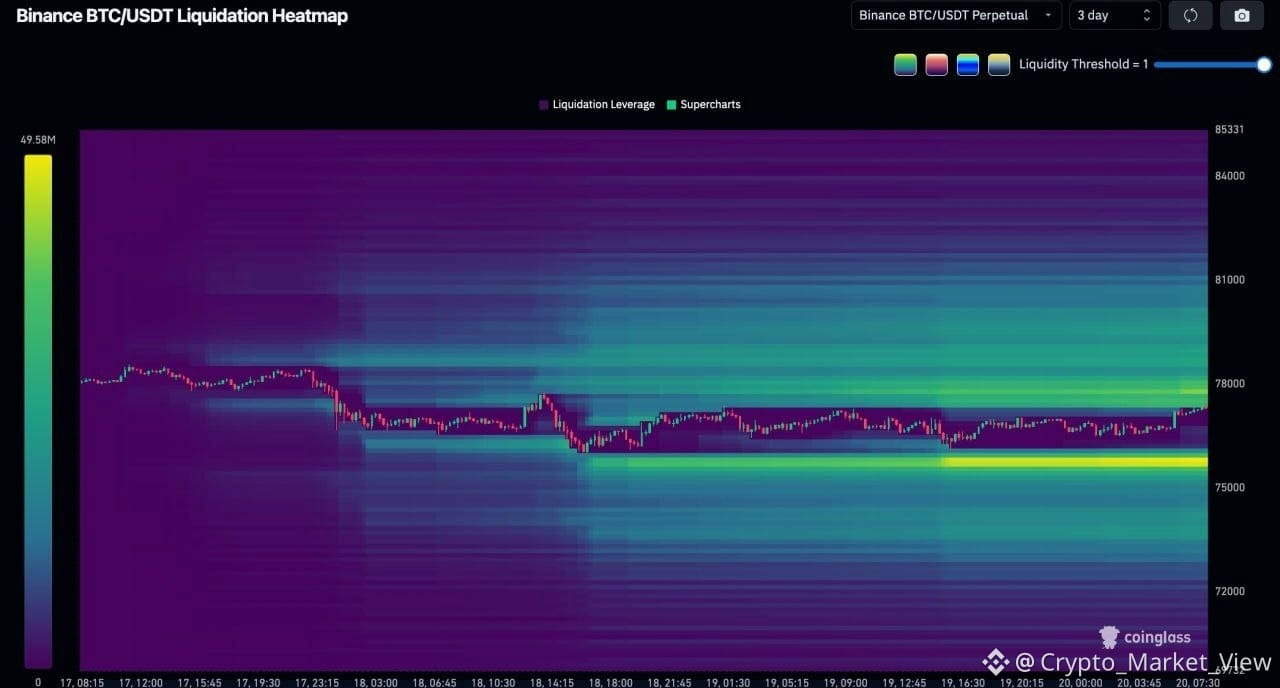The height and width of the screenshot is (688, 1280).
Task: Expand the 3 day time range selector
Action: coord(1115,15)
